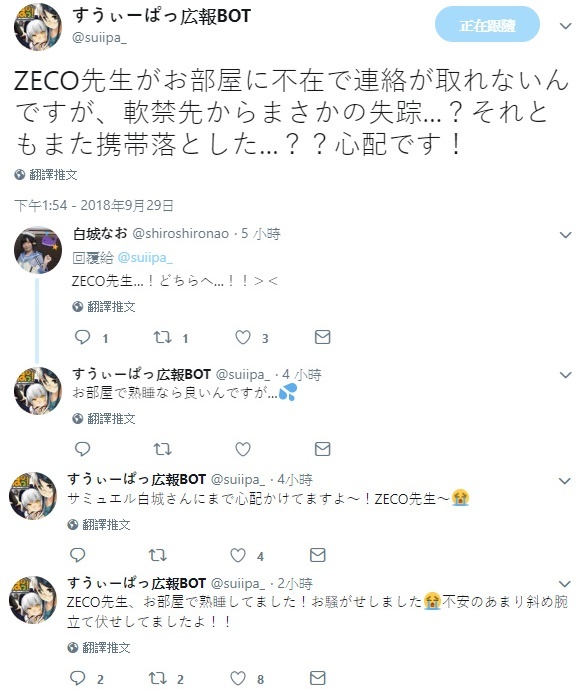This screenshot has width=581, height=692.
Task: Open the chevron menu on the お部屋で熟睡 tweet
Action: 565,375
